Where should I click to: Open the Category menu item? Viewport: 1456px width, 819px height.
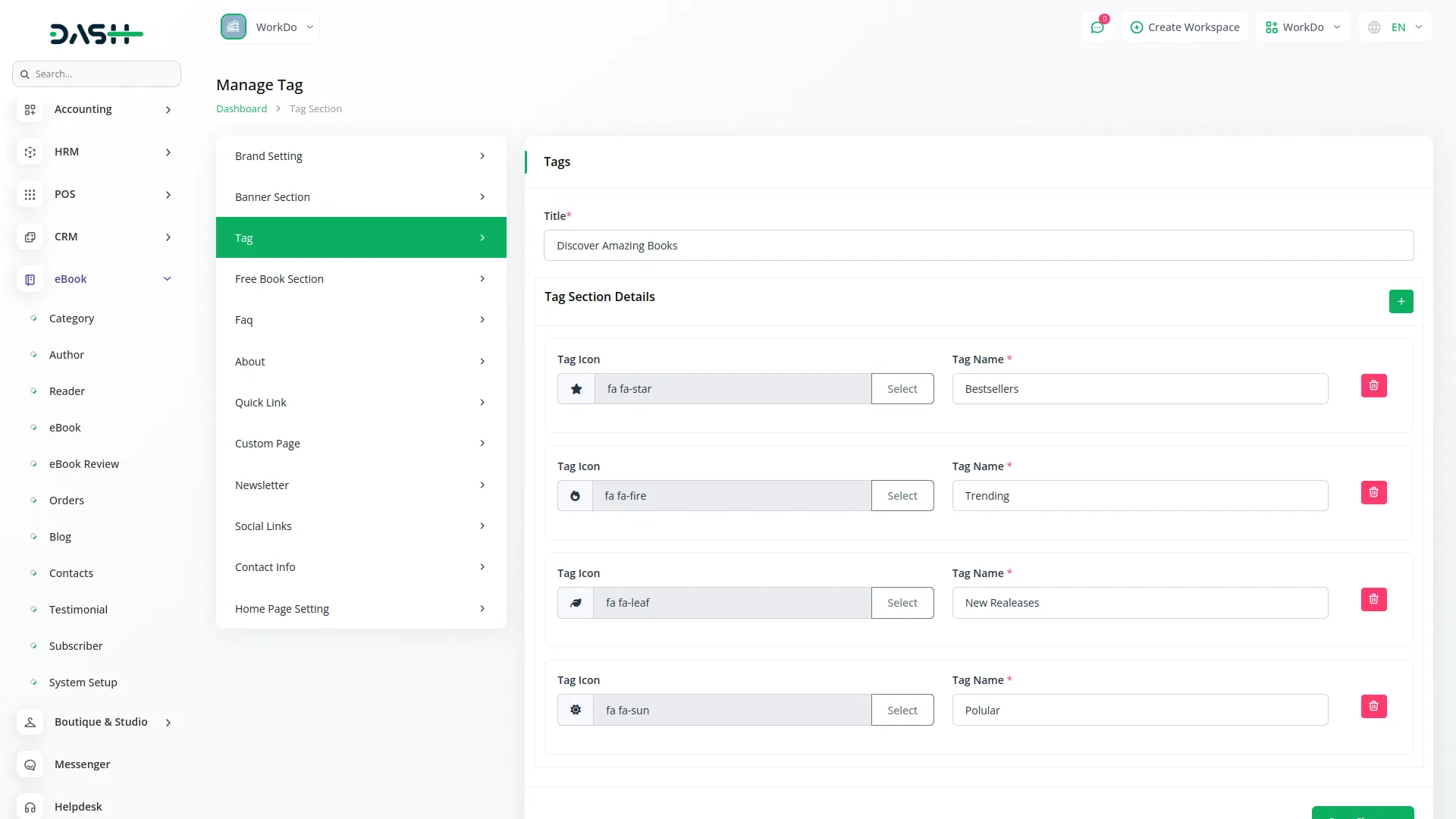[x=71, y=318]
